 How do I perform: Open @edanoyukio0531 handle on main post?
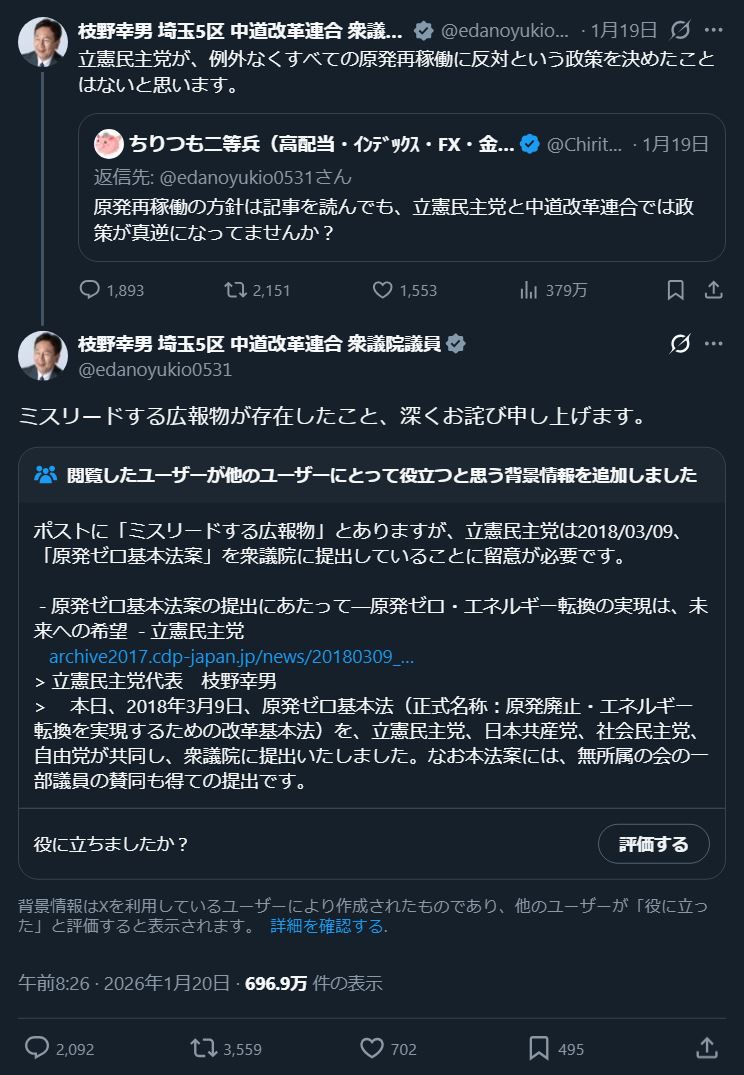(x=155, y=370)
